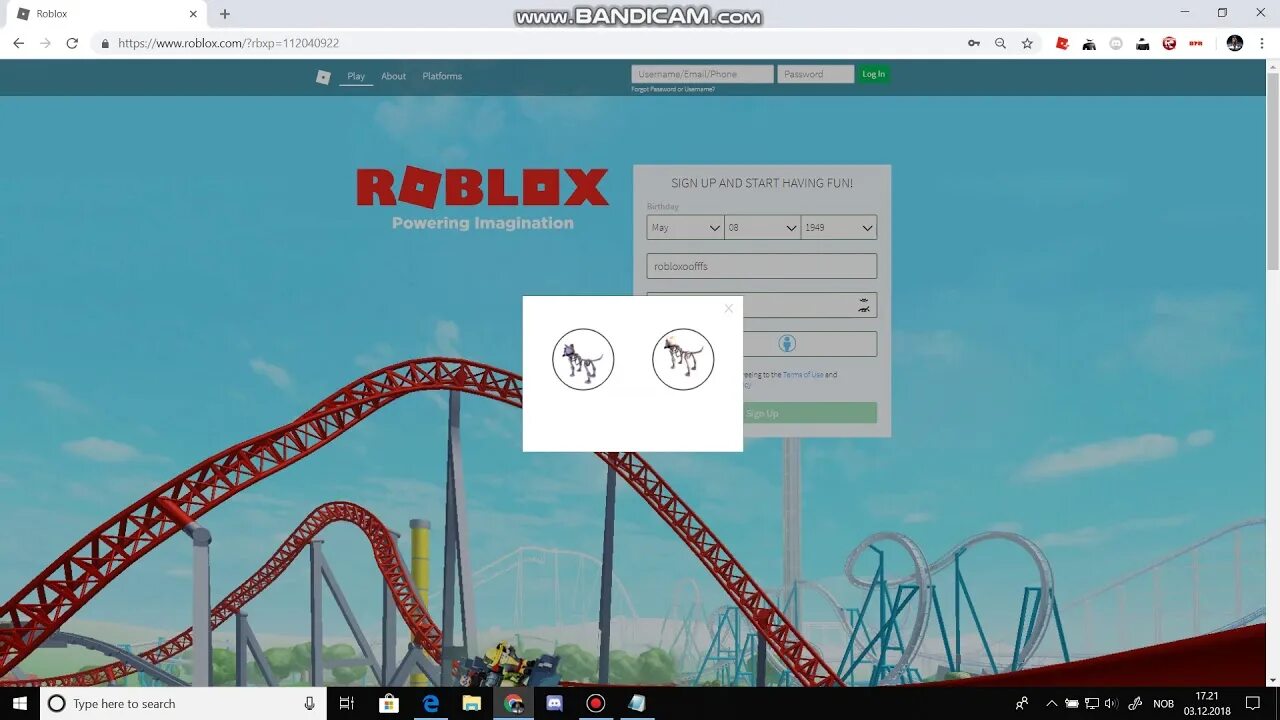
Task: Click the zoom magnifier icon in address bar
Action: click(1000, 43)
